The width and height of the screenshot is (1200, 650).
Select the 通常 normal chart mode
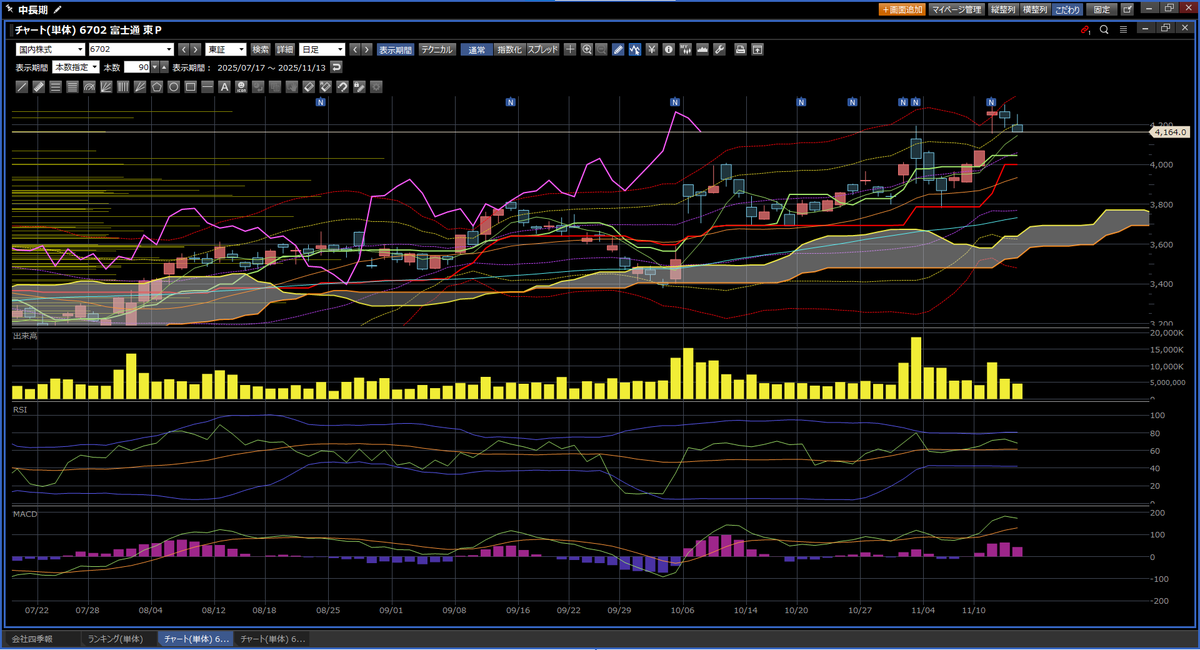point(476,49)
